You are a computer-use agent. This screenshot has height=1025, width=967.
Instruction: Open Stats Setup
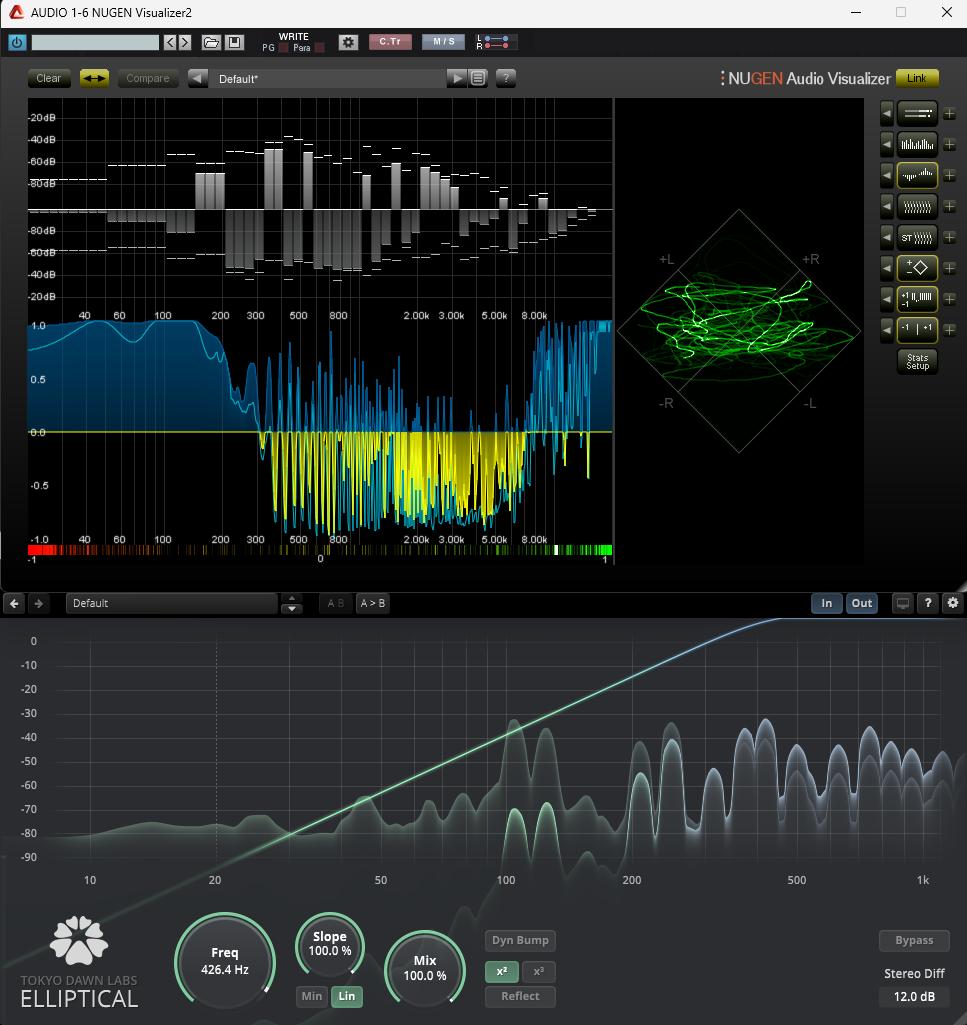917,361
